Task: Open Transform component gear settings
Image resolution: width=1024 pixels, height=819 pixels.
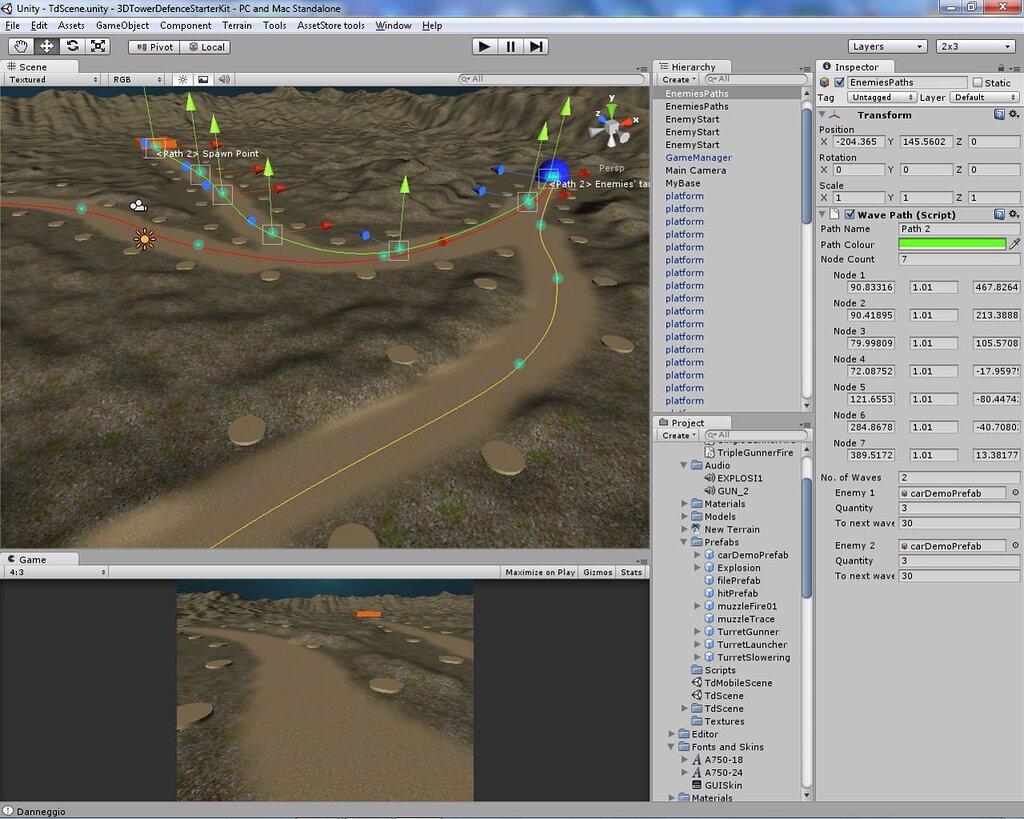Action: 1013,115
